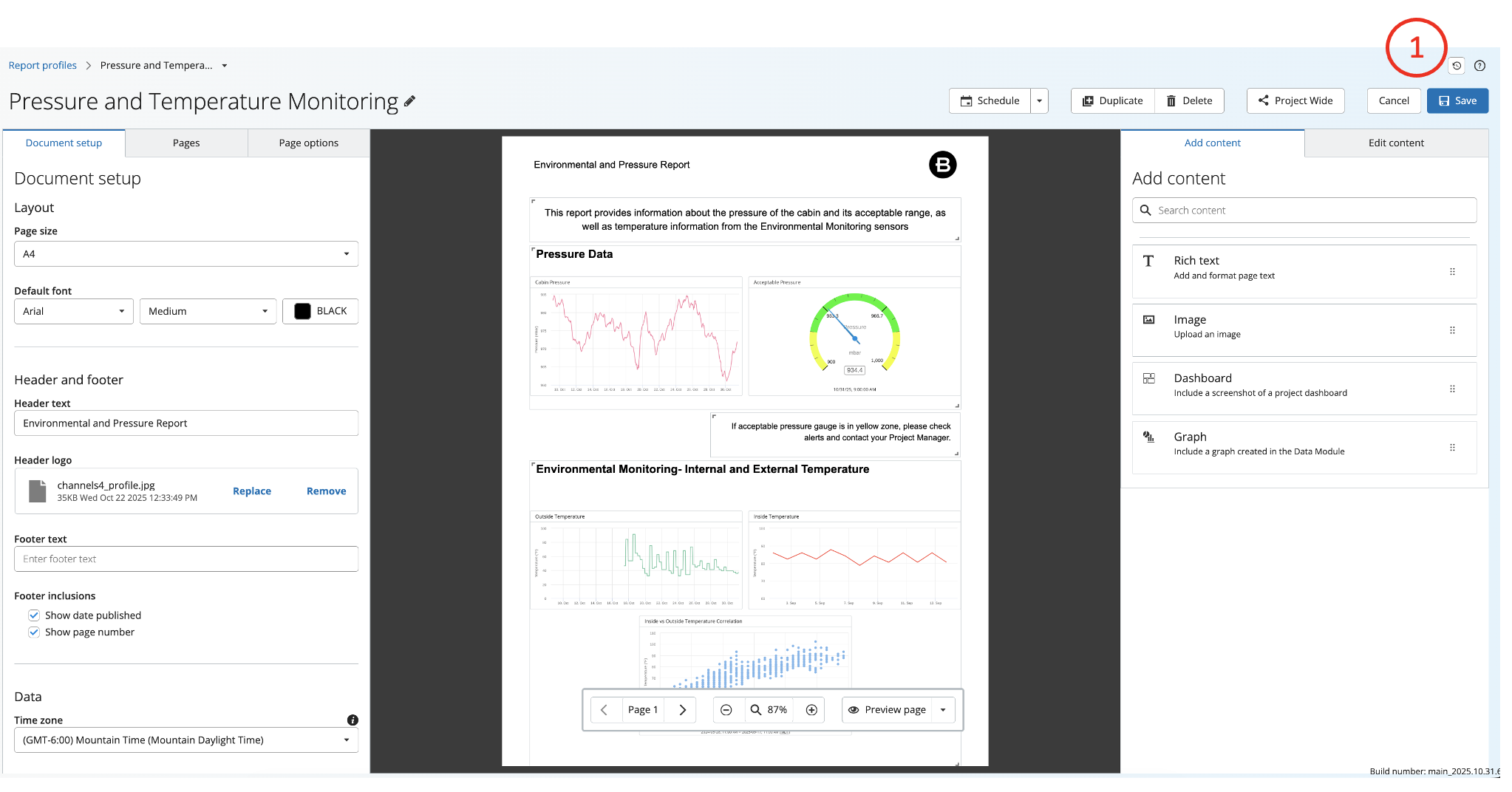
Task: Click the Rich text drag handle dots
Action: [x=1452, y=272]
